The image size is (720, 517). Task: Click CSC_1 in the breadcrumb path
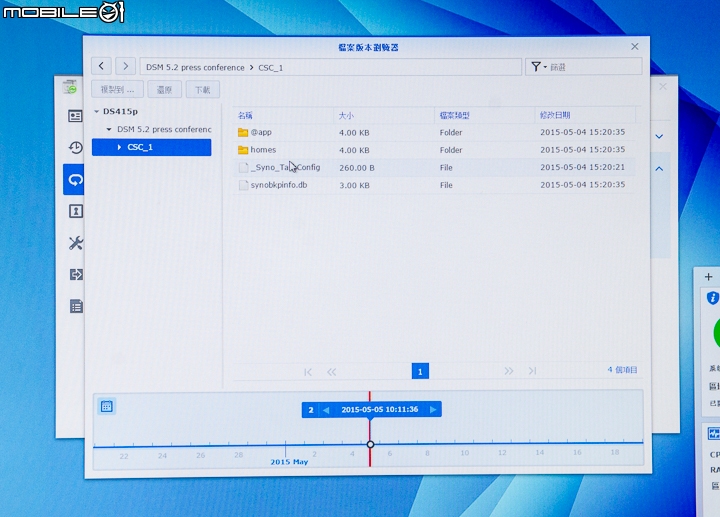[270, 68]
